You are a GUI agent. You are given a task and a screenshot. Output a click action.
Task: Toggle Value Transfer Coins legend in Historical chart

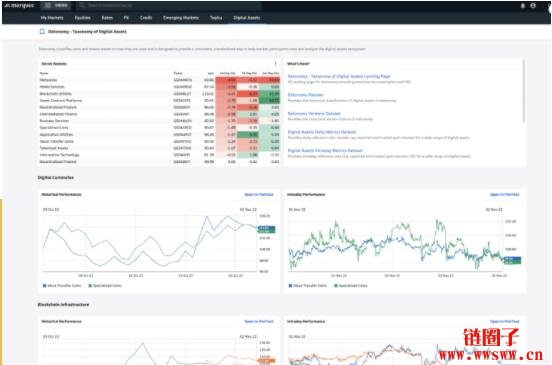tap(62, 285)
